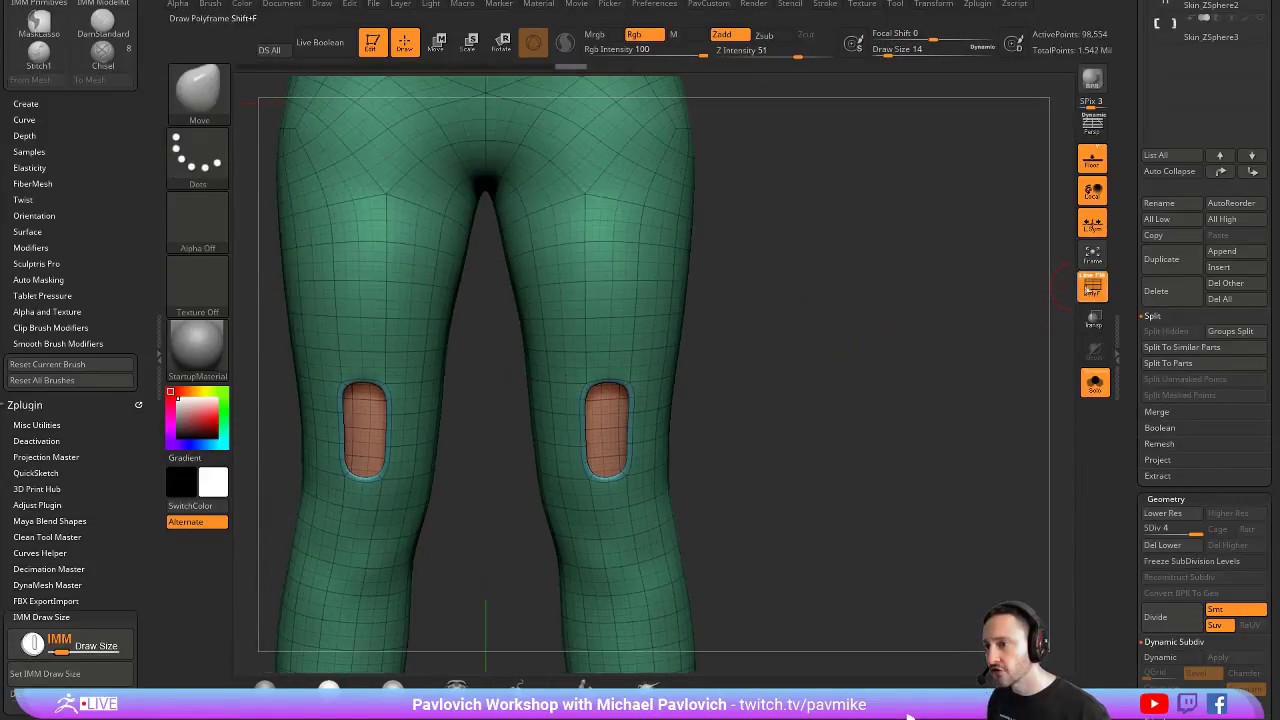Expand the Boolean section
Viewport: 1280px width, 720px height.
coord(1160,428)
